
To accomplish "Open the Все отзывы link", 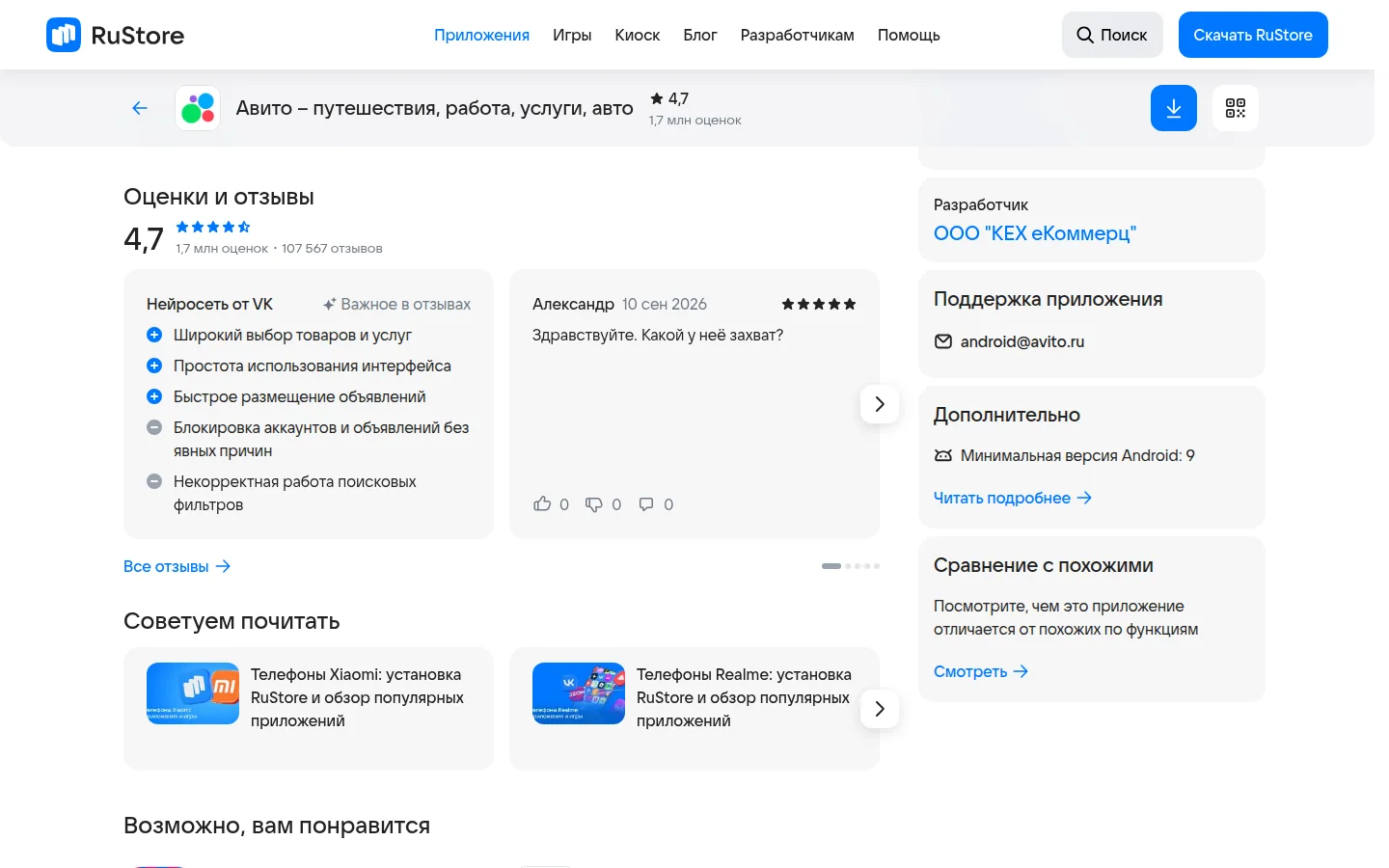I will click(x=177, y=566).
